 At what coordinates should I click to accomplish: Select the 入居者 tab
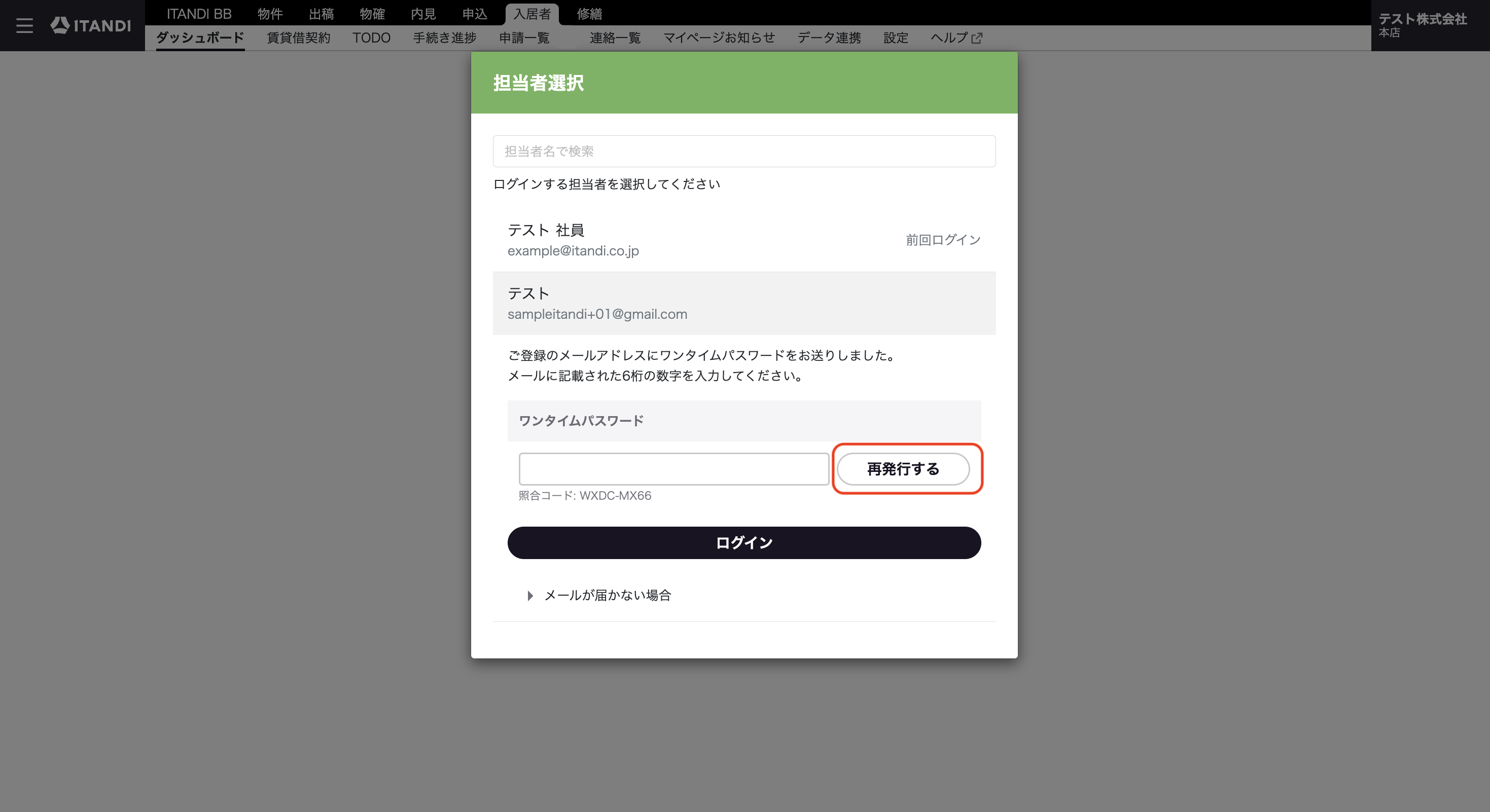tap(532, 14)
